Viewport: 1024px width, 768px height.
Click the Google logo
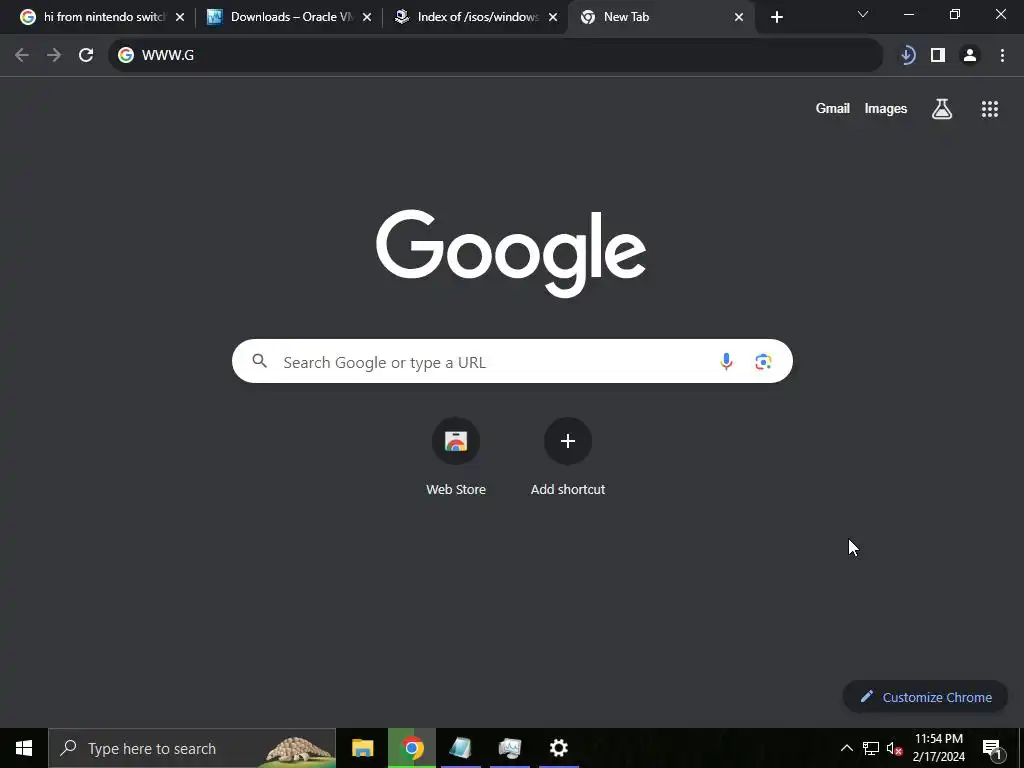pyautogui.click(x=511, y=253)
